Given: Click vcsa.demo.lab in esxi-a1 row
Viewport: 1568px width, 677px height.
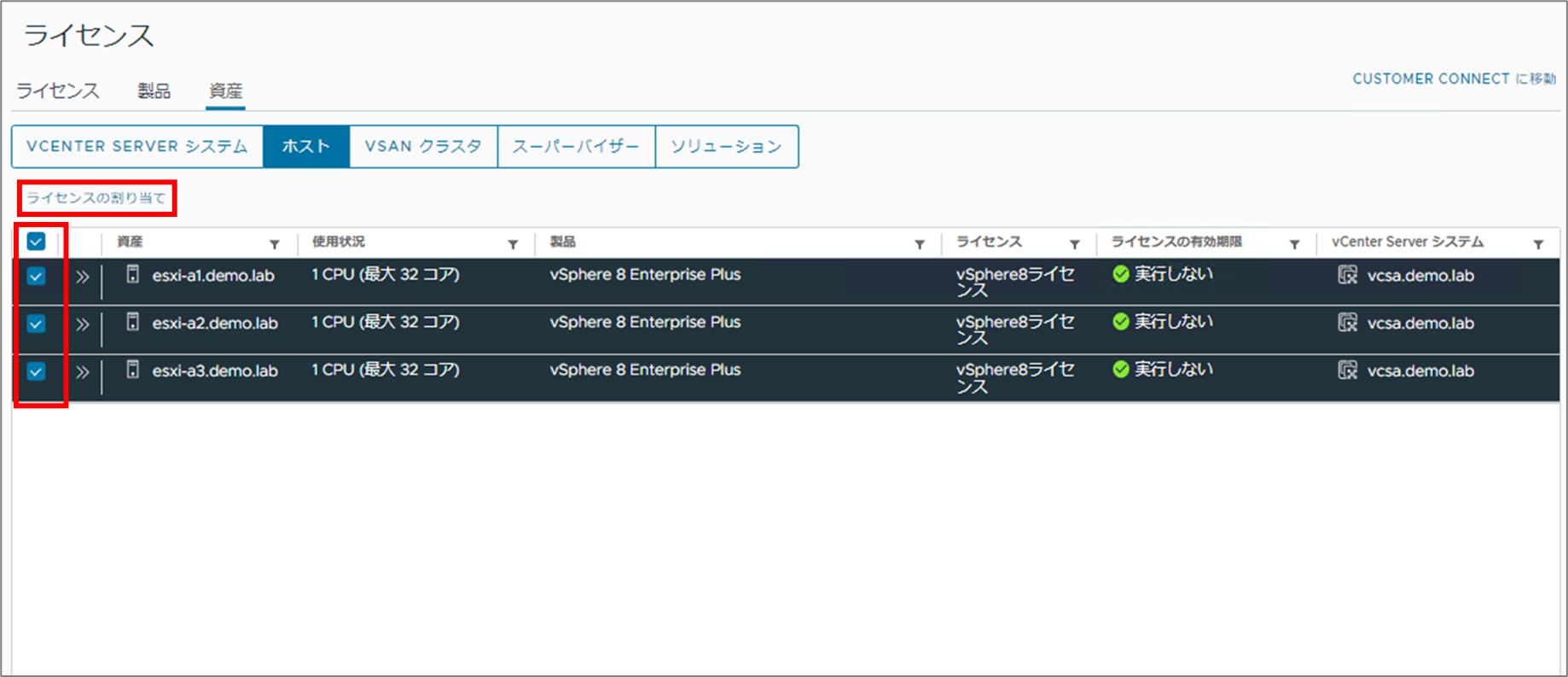Looking at the screenshot, I should pyautogui.click(x=1420, y=276).
